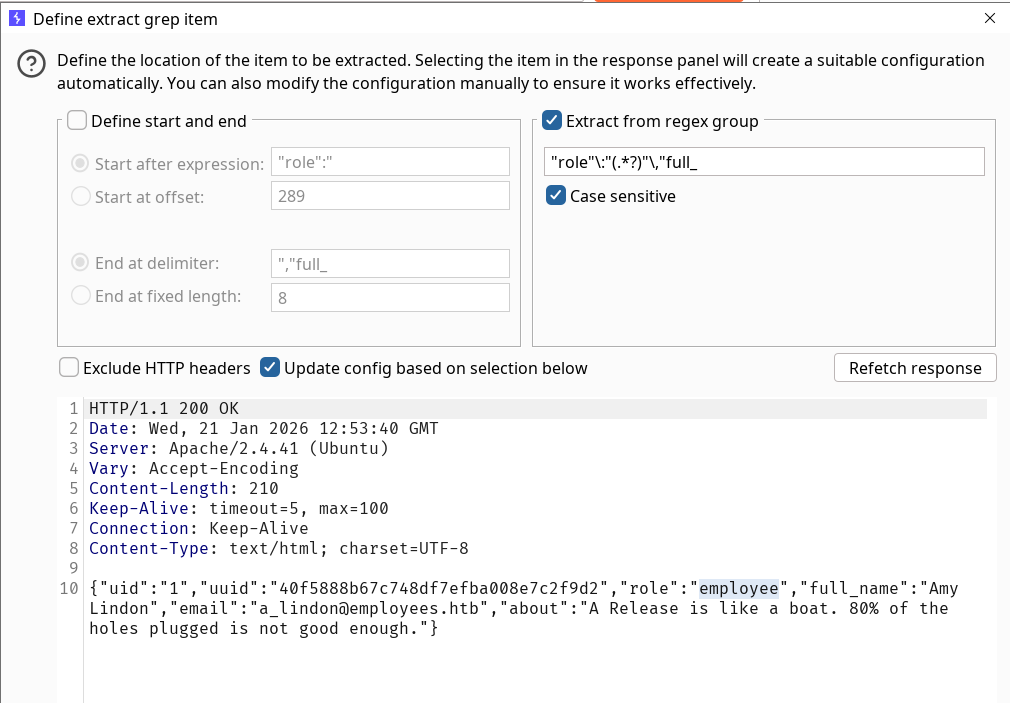The width and height of the screenshot is (1010, 703).
Task: Focus the Start after expression text field
Action: pos(390,163)
